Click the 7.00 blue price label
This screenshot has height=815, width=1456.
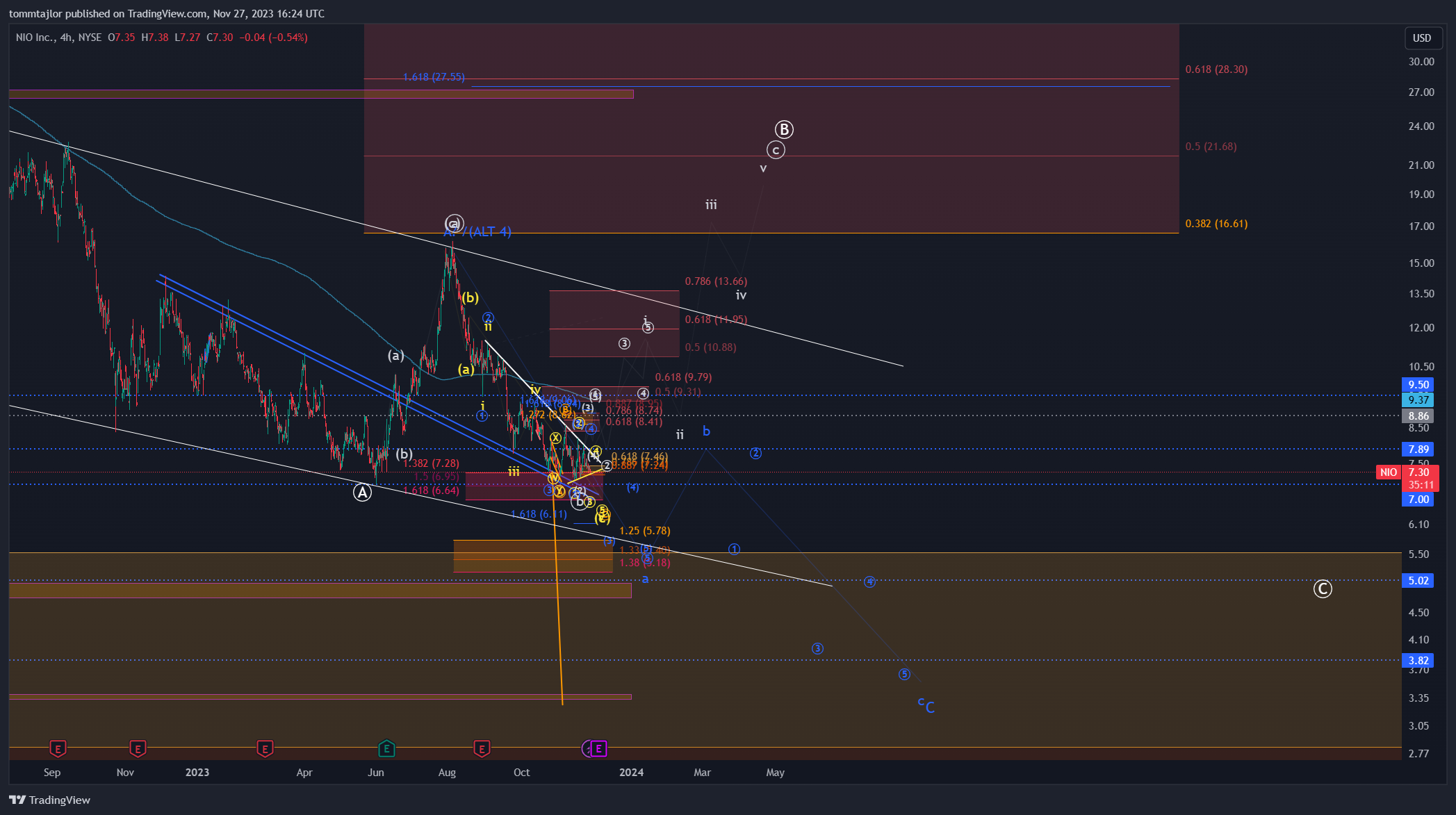pos(1418,499)
